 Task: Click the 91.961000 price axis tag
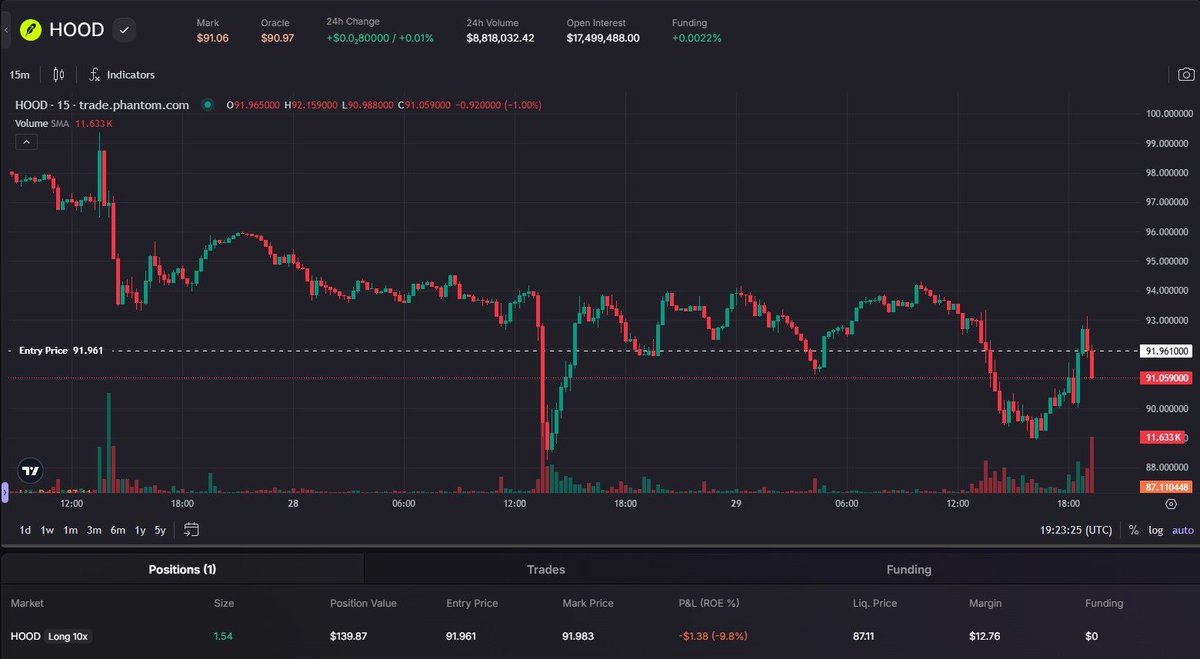[x=1166, y=351]
